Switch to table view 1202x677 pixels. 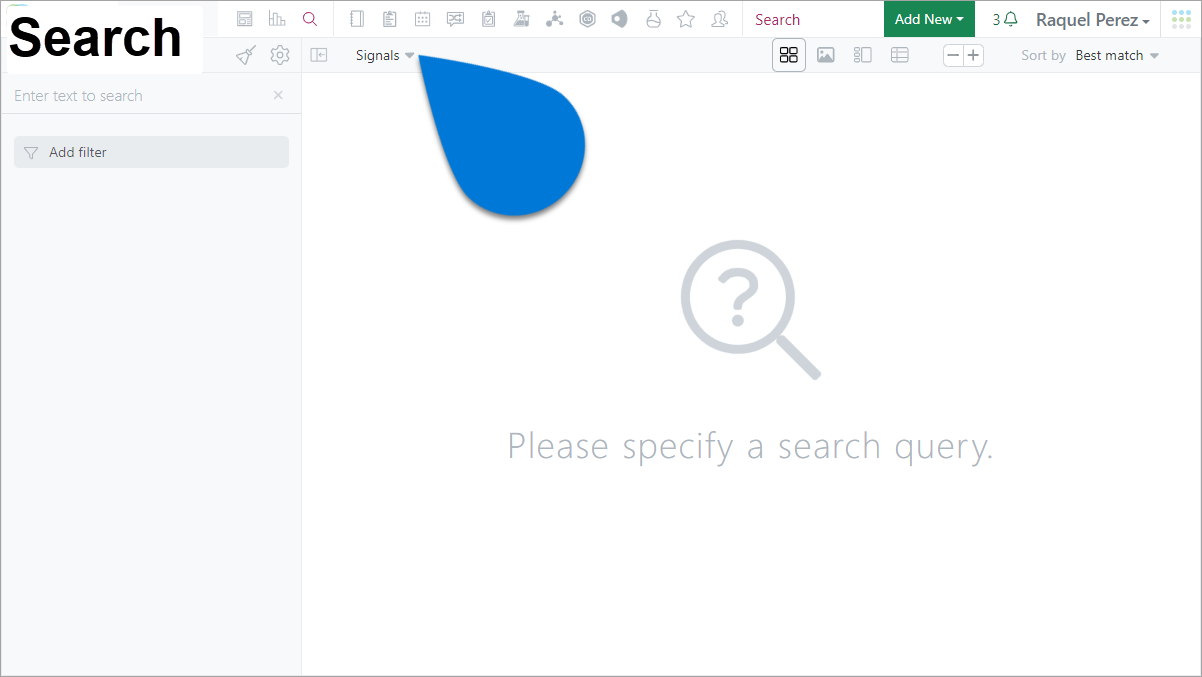(x=900, y=55)
